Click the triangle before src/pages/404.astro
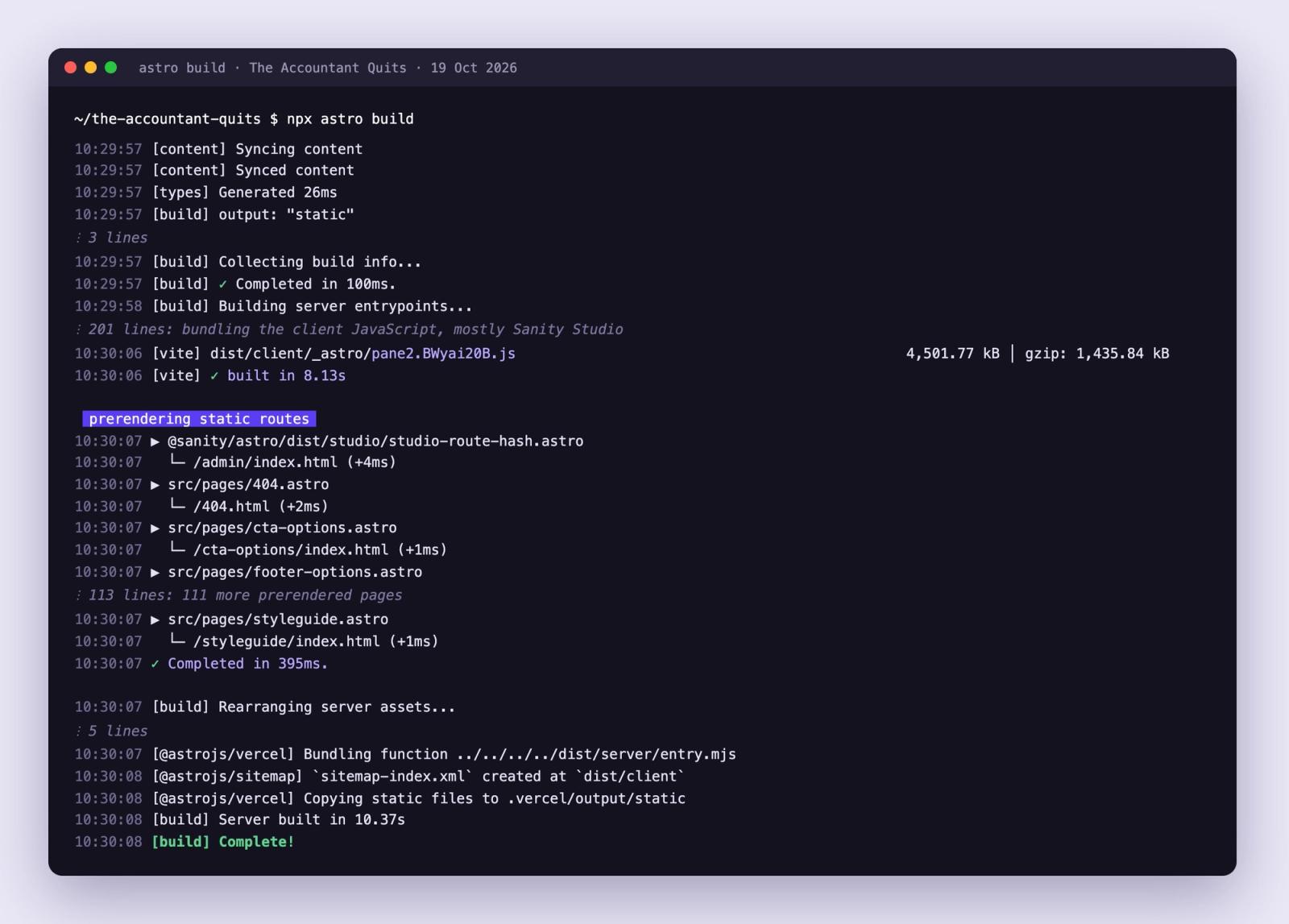Viewport: 1289px width, 924px height. point(155,485)
